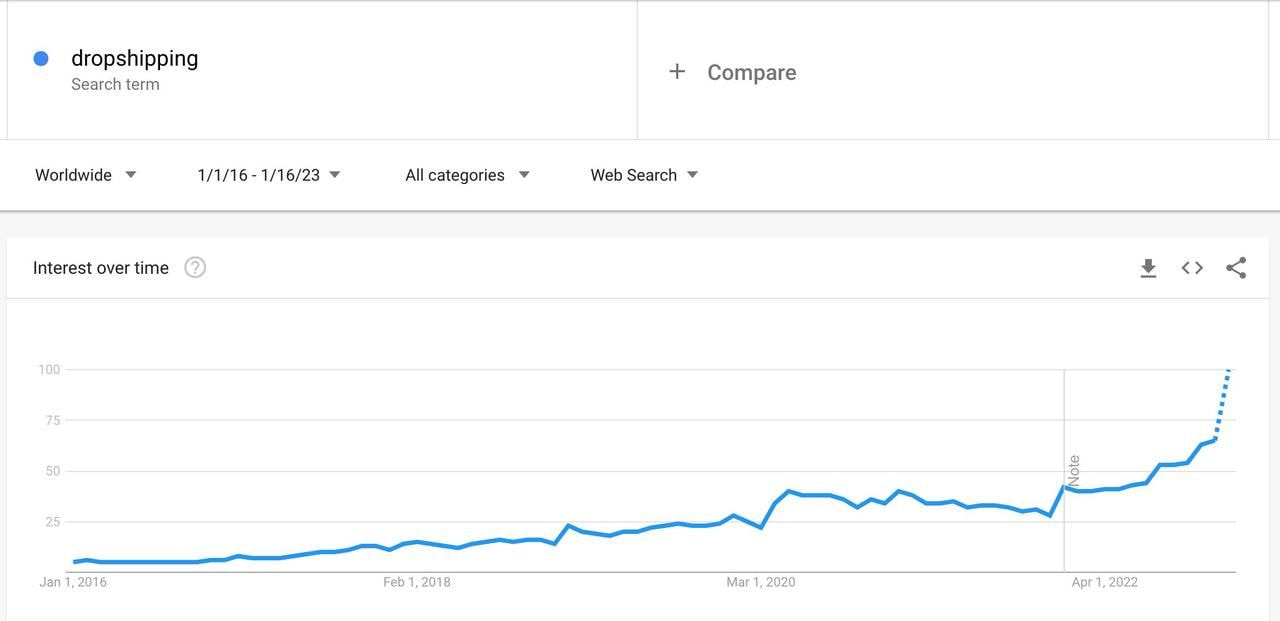
Task: Click the Jan 1, 2016 axis label
Action: pyautogui.click(x=73, y=582)
